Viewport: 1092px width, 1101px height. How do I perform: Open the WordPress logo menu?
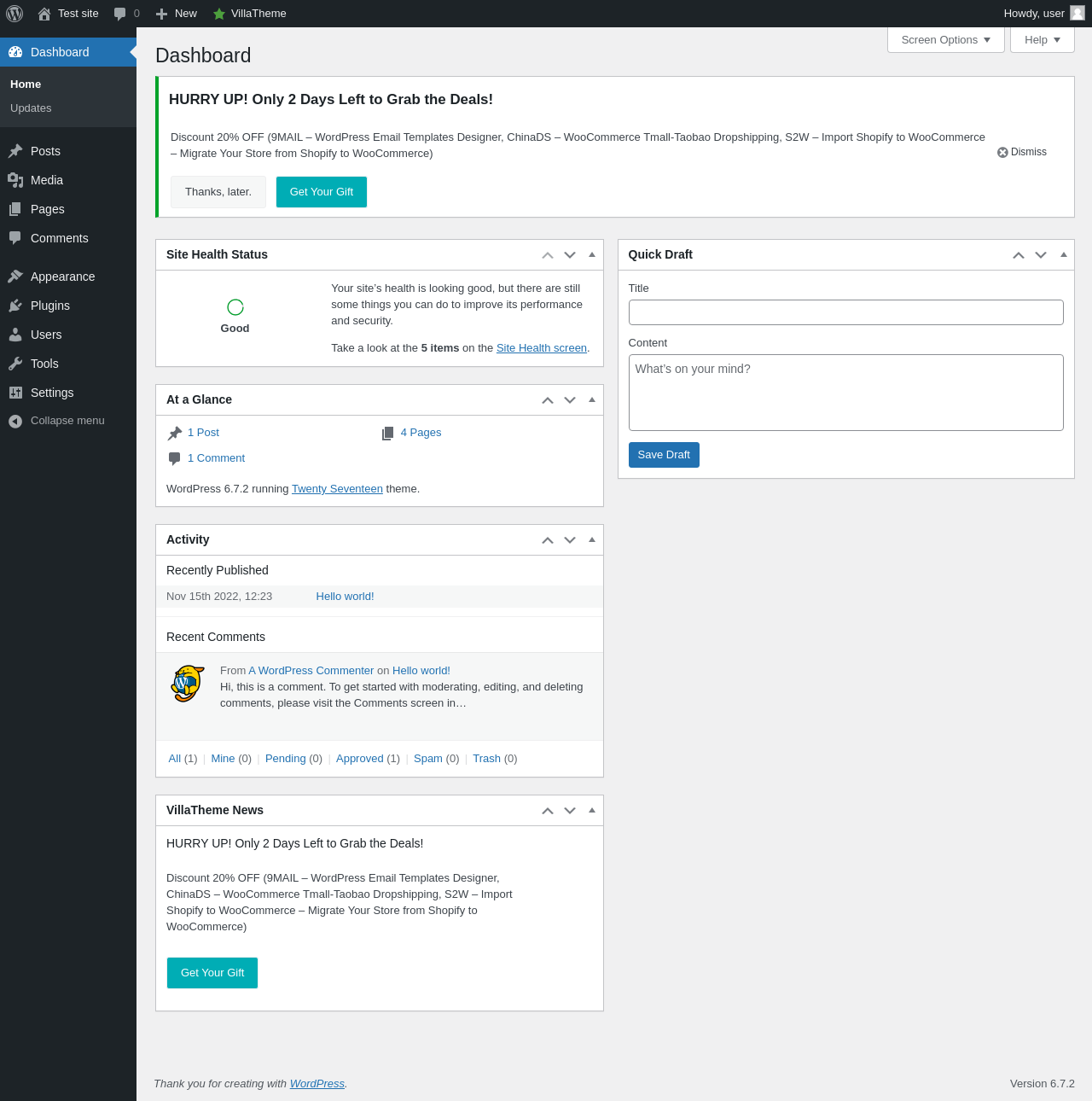click(15, 14)
